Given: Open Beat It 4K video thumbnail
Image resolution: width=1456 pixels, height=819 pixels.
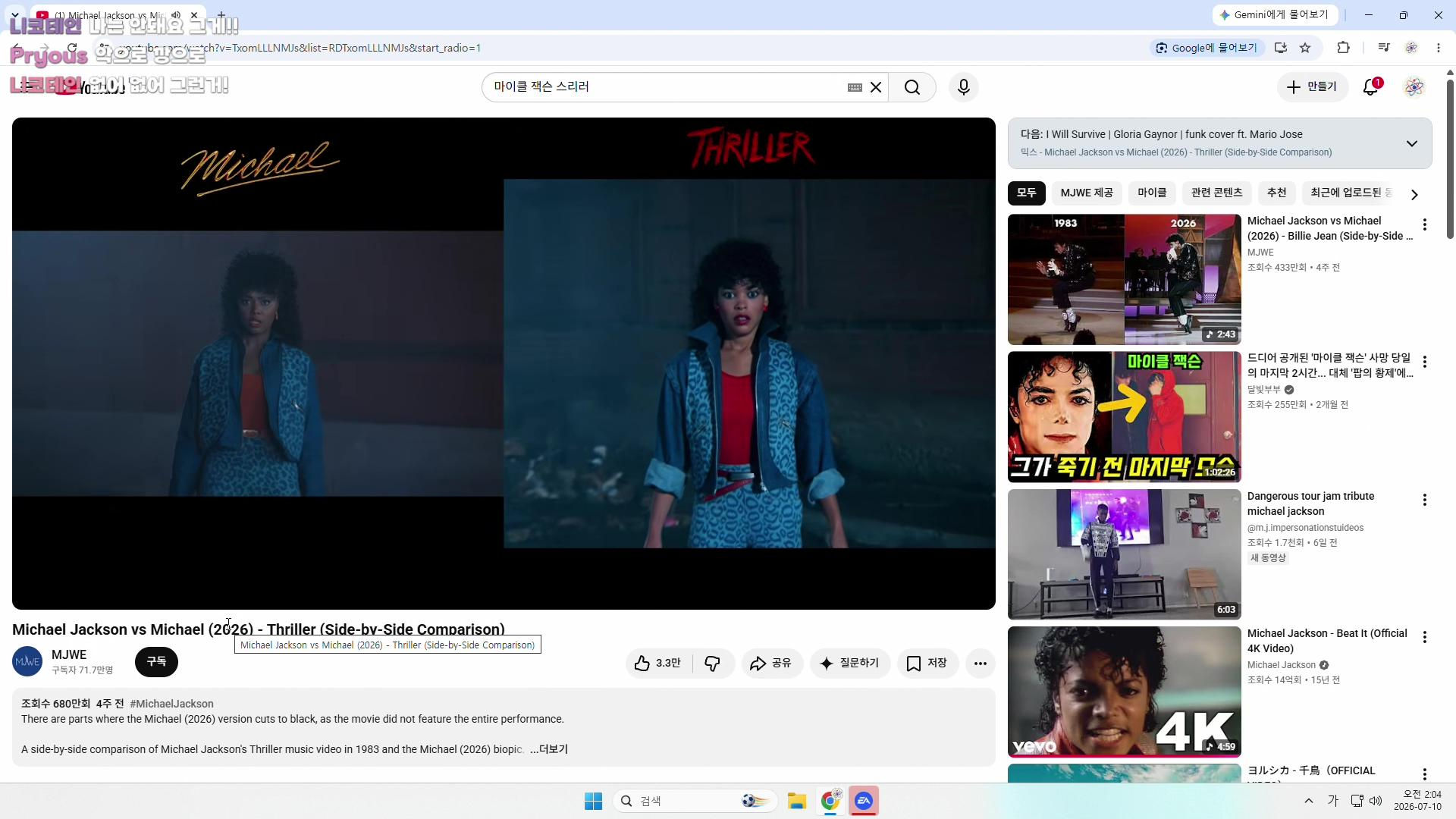Looking at the screenshot, I should click(1125, 692).
